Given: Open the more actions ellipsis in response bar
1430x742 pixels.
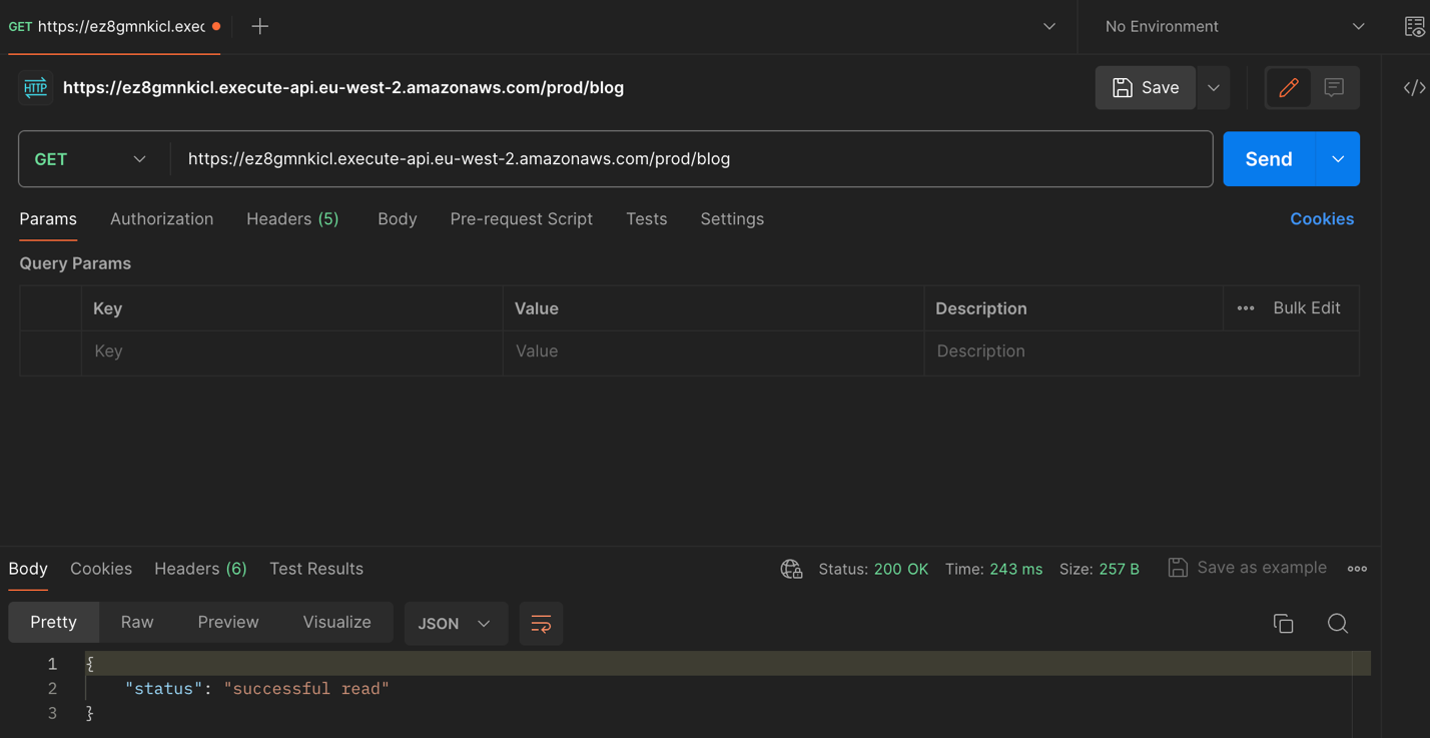Looking at the screenshot, I should (1357, 568).
